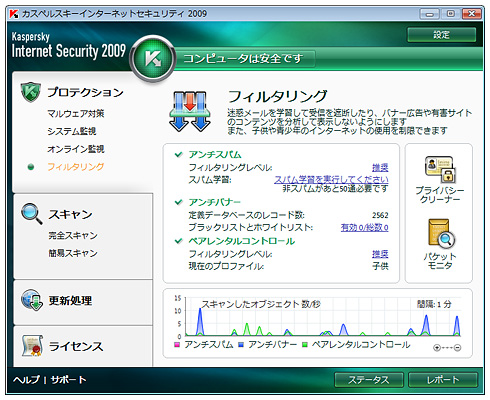Open the サポート link
Image resolution: width=490 pixels, height=400 pixels.
pos(68,380)
